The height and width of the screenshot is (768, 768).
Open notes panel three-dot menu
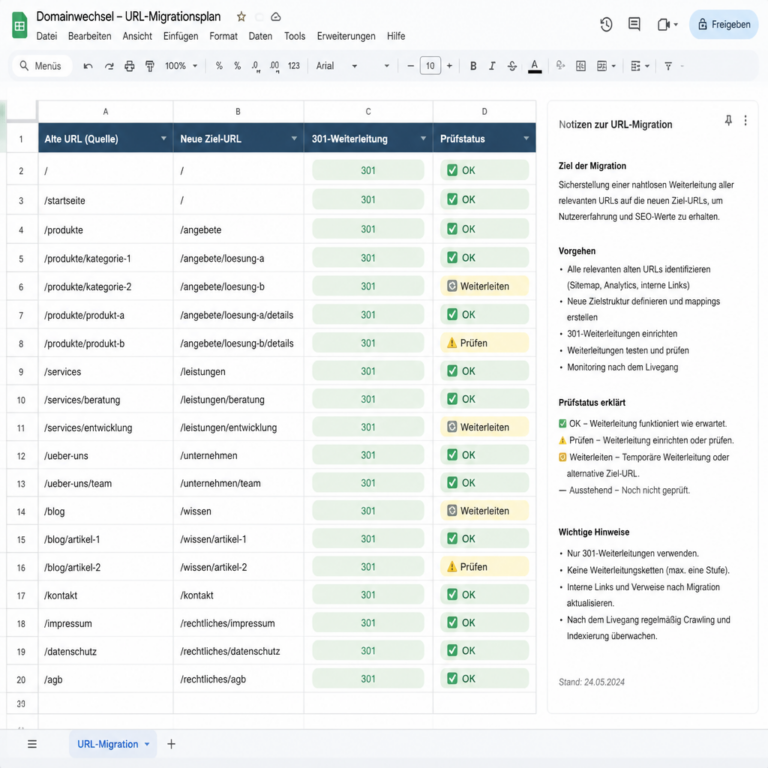745,120
